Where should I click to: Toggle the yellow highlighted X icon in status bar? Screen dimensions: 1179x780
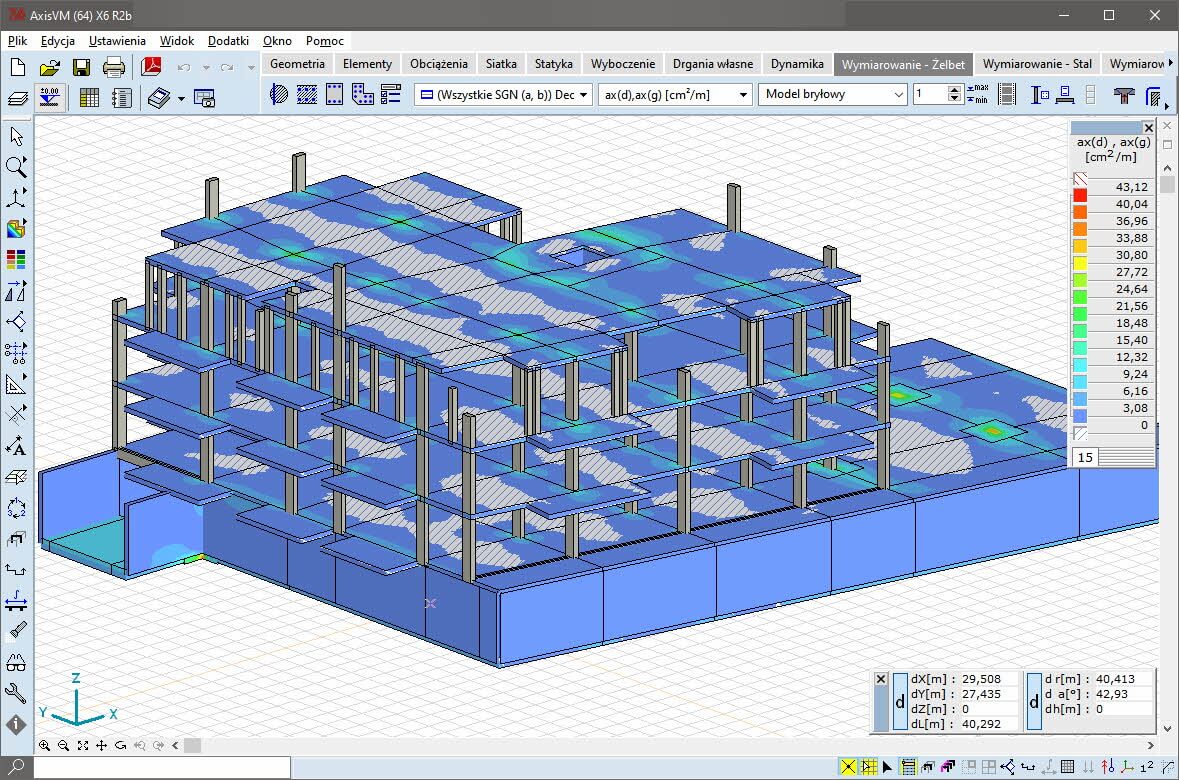(x=848, y=767)
